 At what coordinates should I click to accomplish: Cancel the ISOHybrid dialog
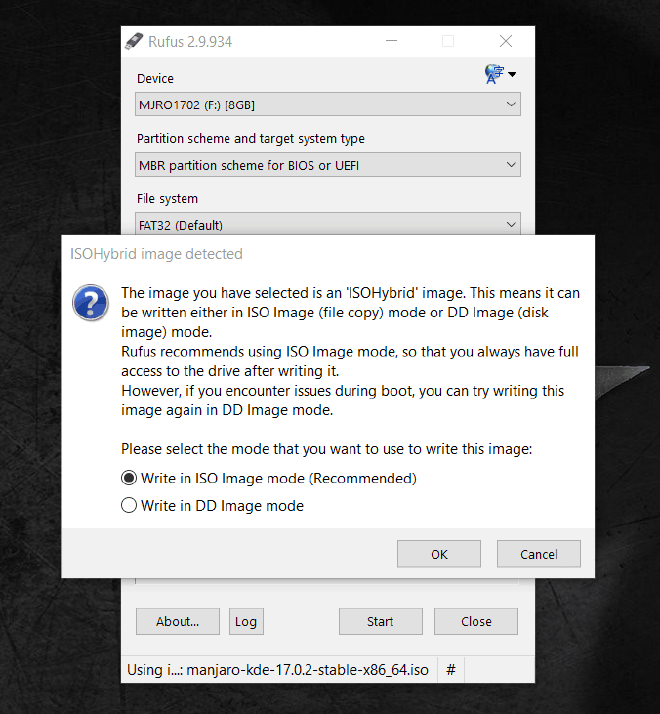[539, 554]
